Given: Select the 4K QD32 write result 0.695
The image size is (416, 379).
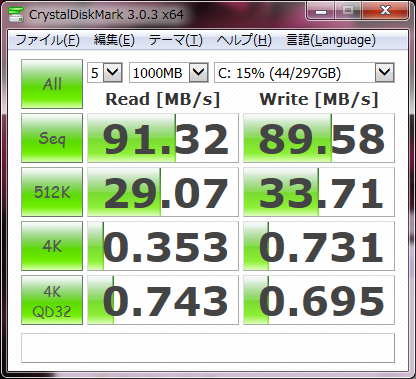Looking at the screenshot, I should click(x=319, y=300).
